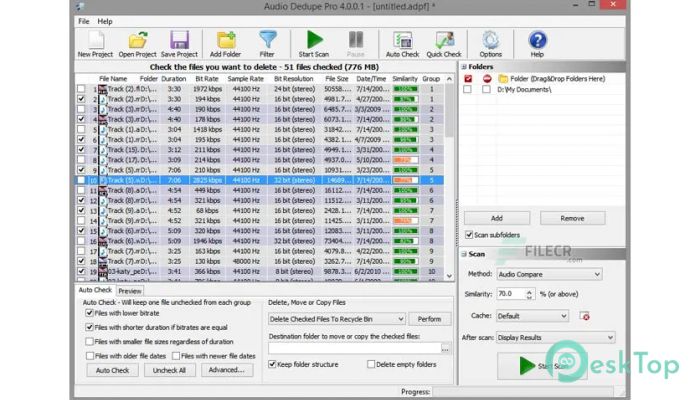Sort by the Duration column header

(x=174, y=79)
